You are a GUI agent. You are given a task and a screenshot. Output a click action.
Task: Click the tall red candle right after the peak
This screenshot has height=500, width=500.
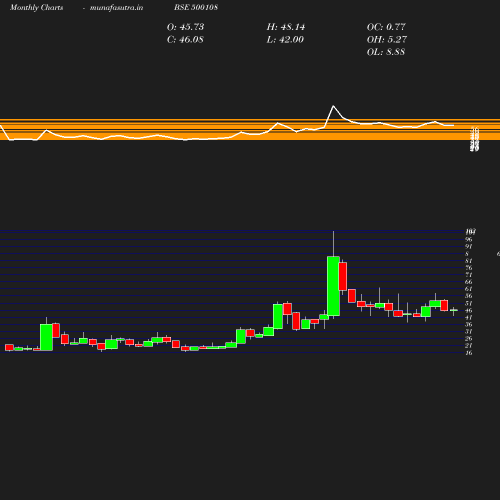click(343, 276)
